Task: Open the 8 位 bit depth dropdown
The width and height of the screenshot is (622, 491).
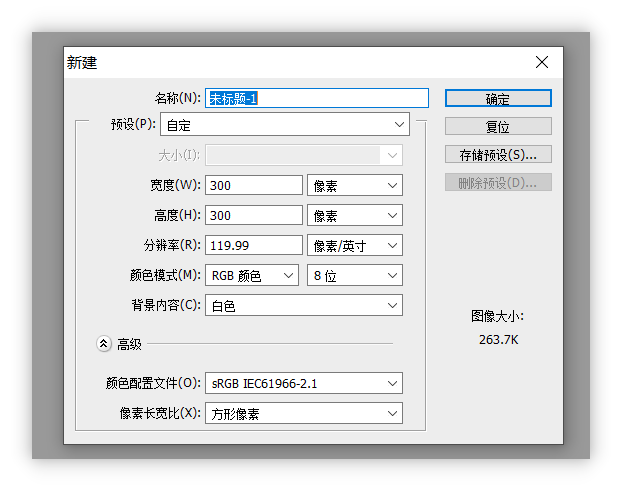Action: [354, 275]
